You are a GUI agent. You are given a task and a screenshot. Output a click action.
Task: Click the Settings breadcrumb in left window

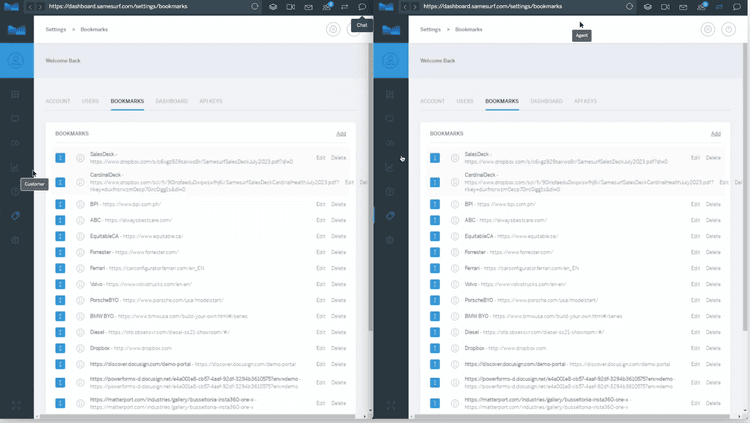click(56, 29)
